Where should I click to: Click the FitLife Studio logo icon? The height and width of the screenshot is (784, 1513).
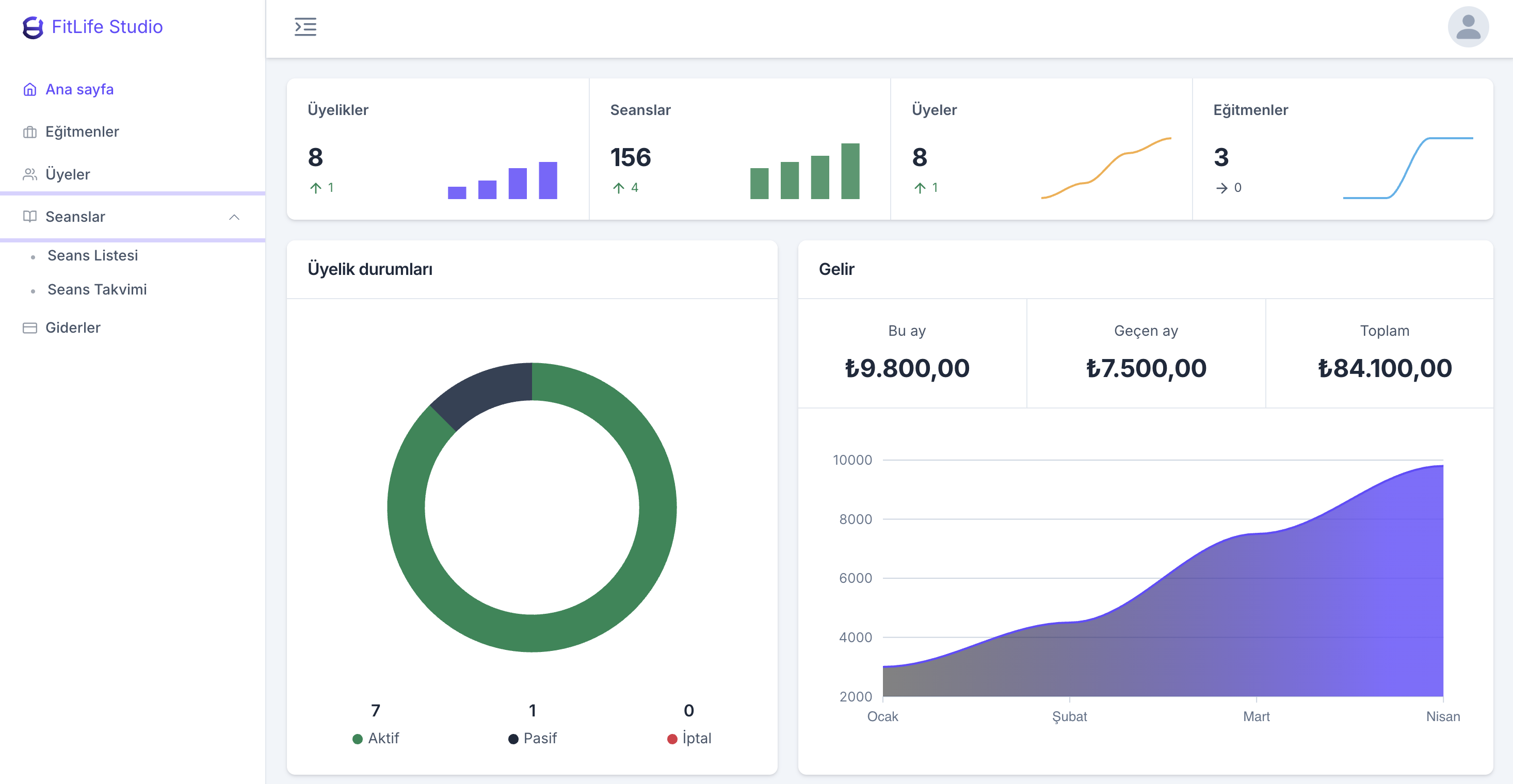(x=33, y=27)
